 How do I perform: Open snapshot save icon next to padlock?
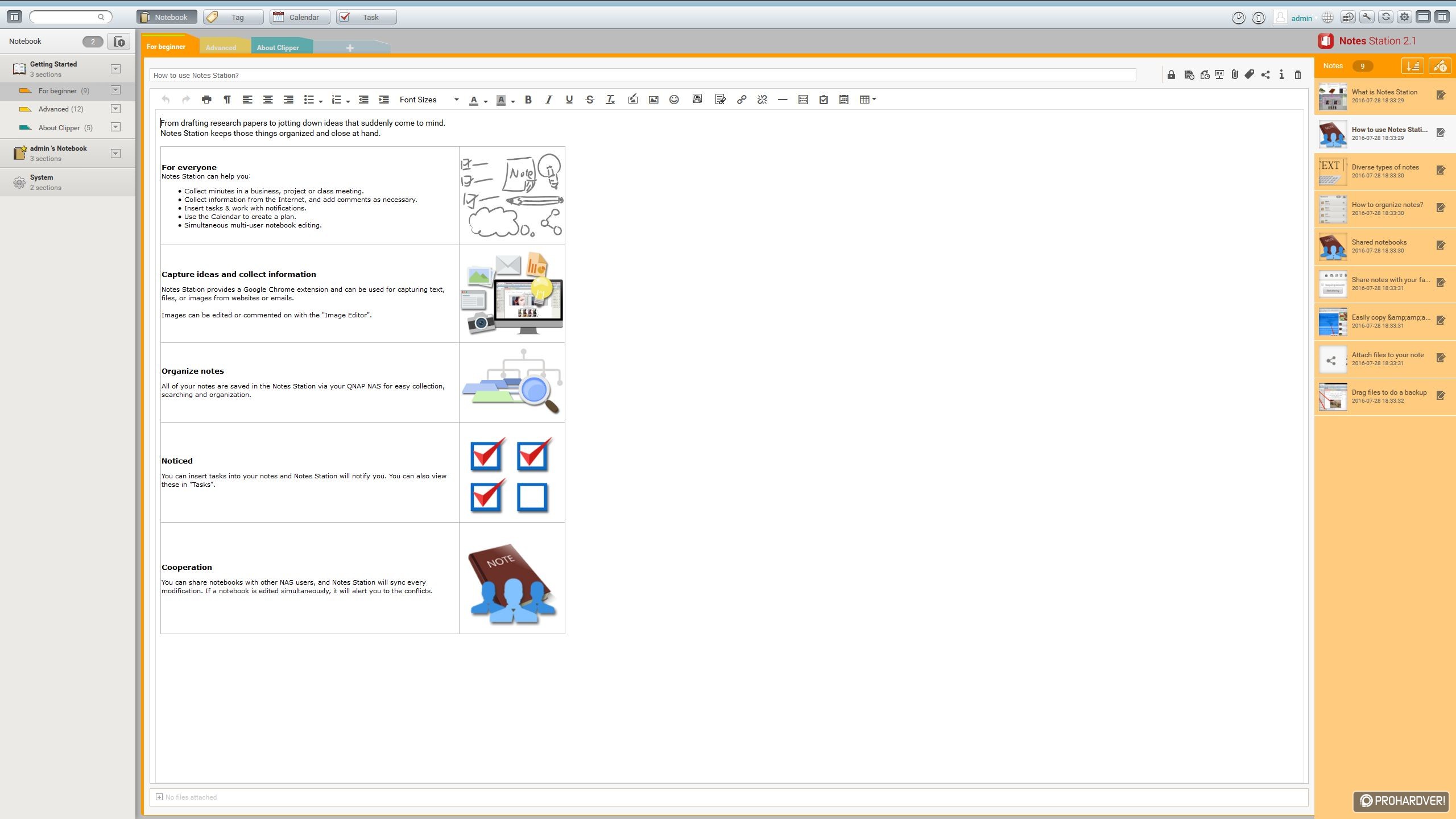pyautogui.click(x=1189, y=75)
